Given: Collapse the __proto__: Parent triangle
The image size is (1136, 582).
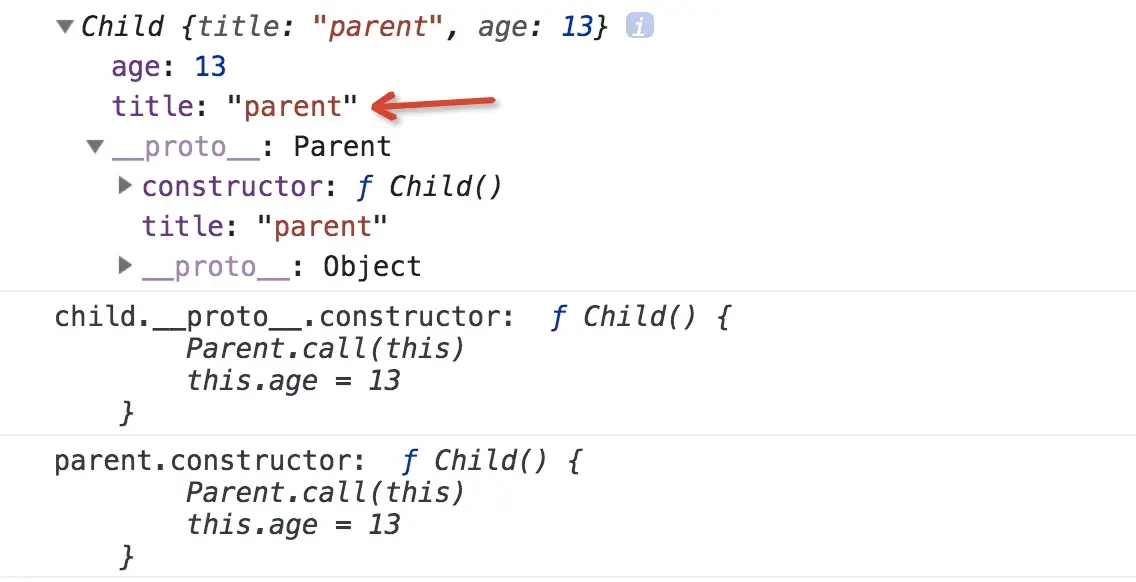Looking at the screenshot, I should click(95, 147).
